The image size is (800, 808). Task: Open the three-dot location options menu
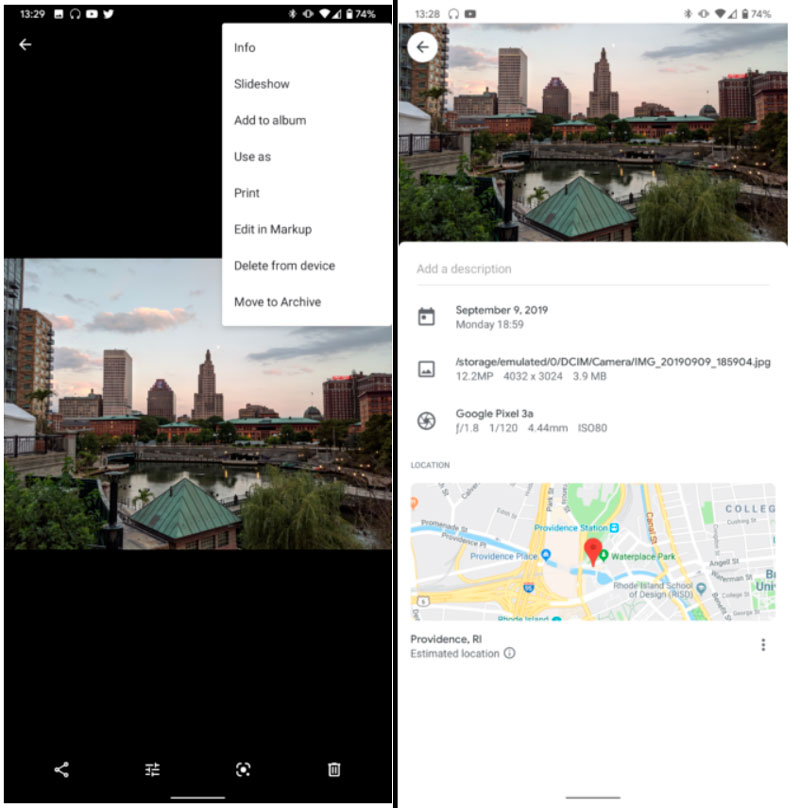[763, 645]
